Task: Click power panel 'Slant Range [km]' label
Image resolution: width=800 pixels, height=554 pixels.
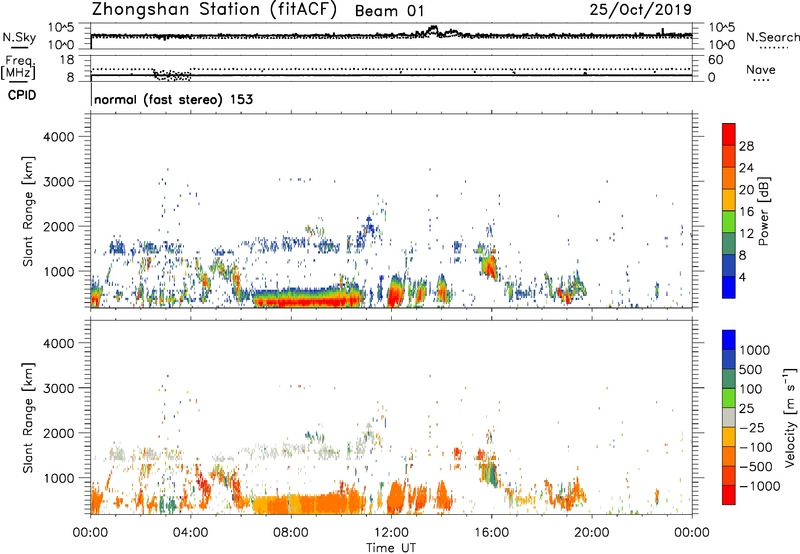Action: tap(28, 211)
